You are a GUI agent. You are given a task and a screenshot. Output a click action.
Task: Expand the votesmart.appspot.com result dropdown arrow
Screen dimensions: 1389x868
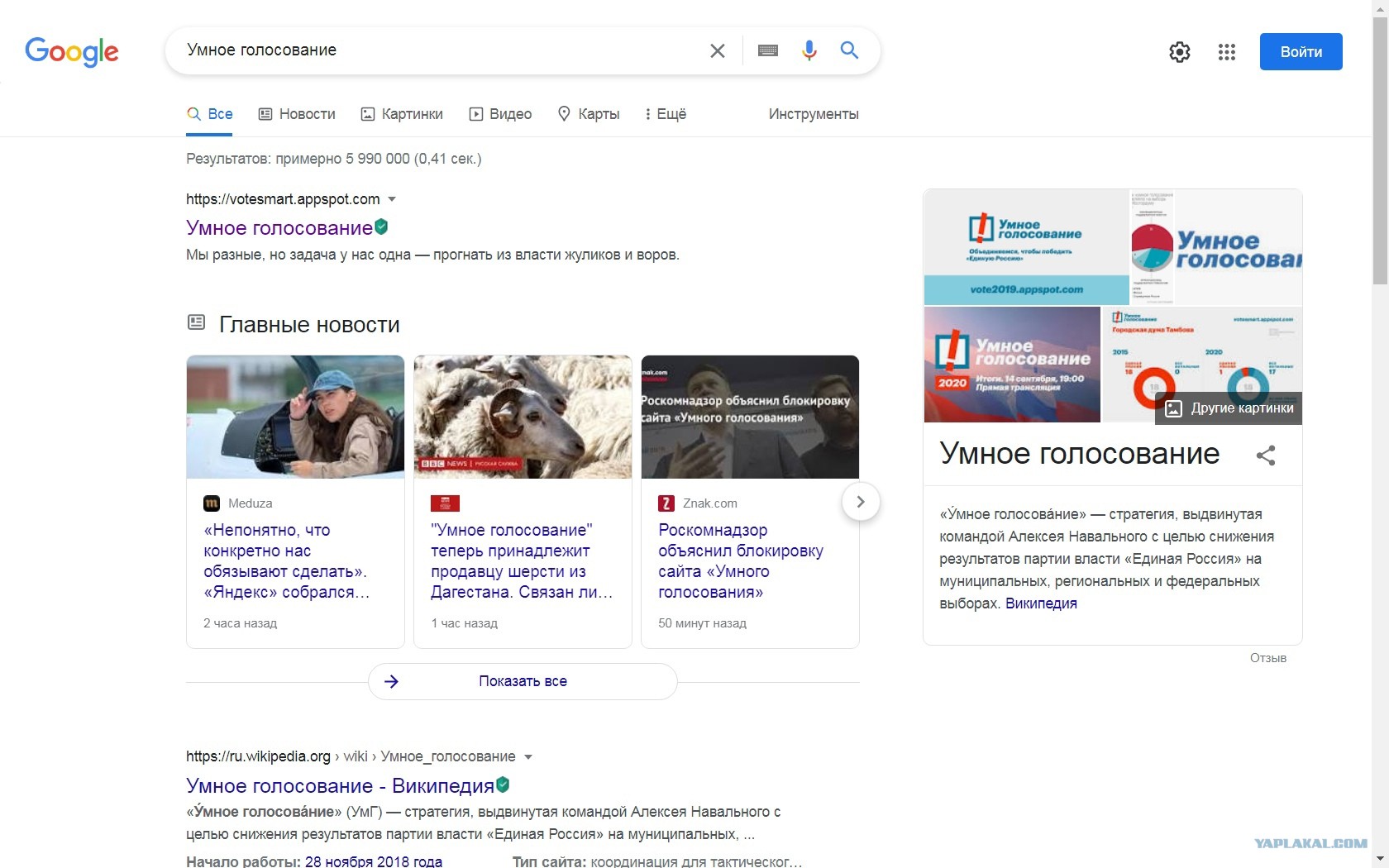(x=392, y=199)
